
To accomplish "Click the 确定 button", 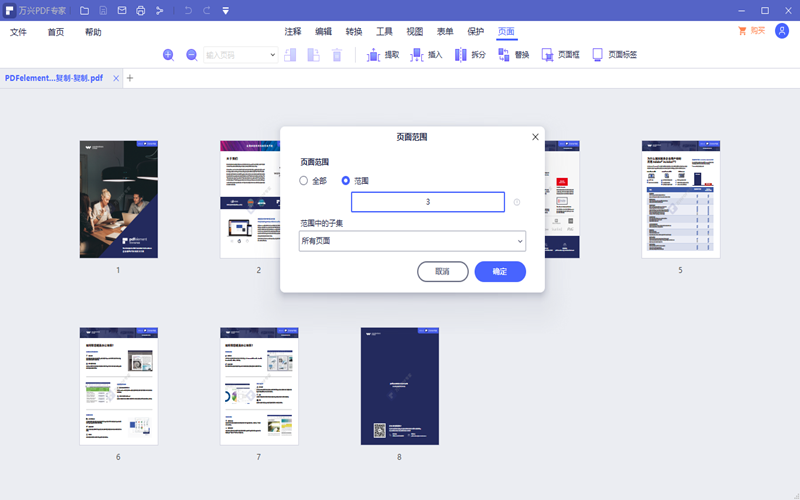I will [500, 271].
